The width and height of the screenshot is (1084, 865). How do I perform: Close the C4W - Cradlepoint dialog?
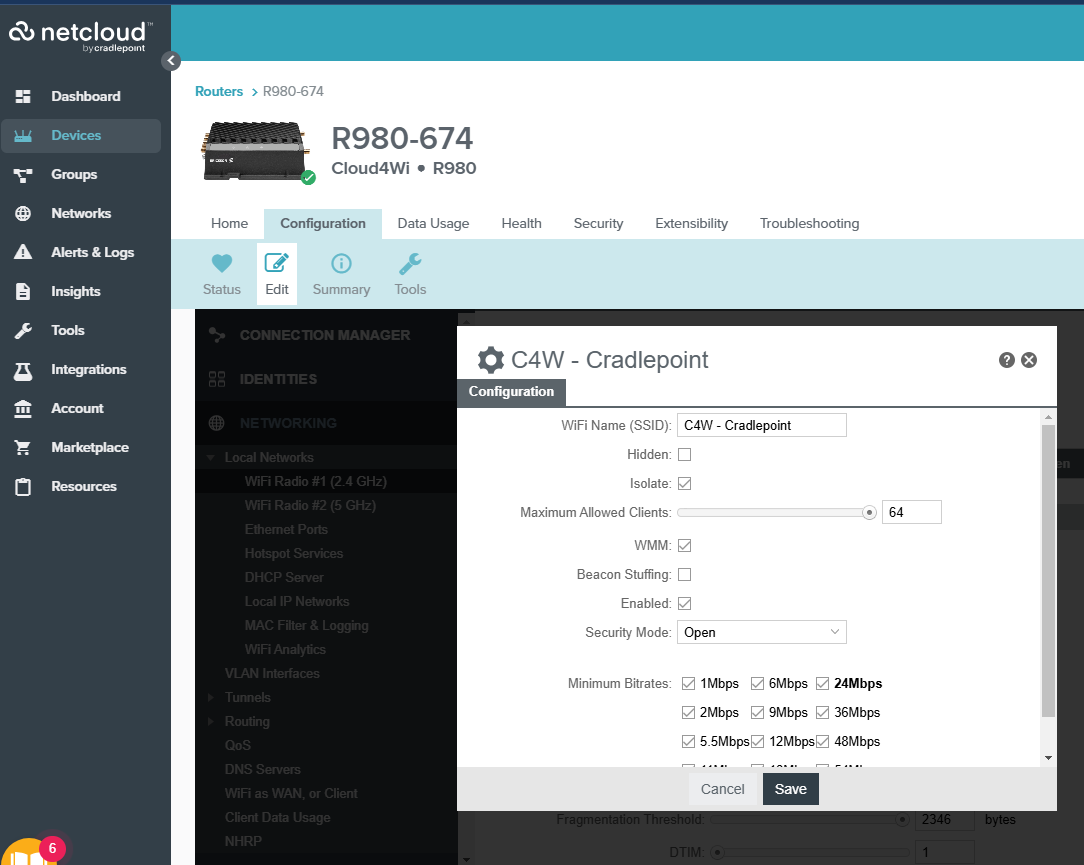(x=1029, y=360)
